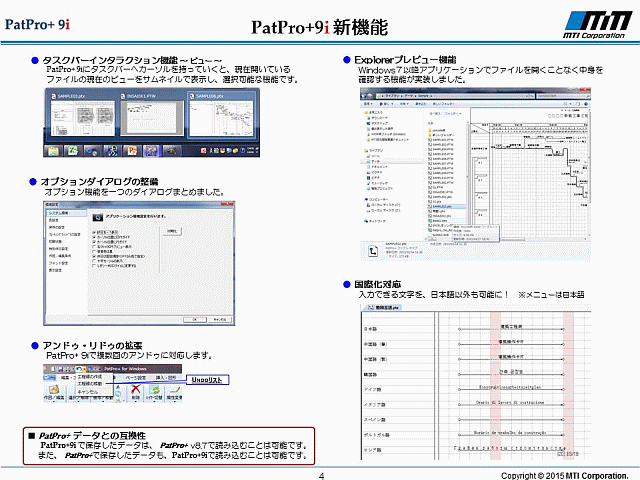640x480 pixels.
Task: Click the Undo arrow in quick access toolbar
Action: click(78, 369)
